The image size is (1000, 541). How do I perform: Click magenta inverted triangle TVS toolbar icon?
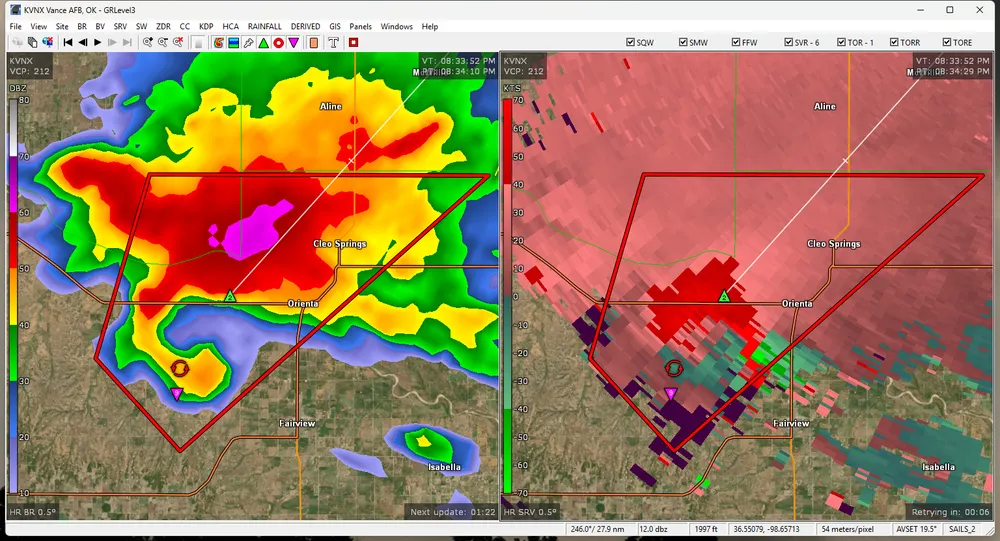293,43
